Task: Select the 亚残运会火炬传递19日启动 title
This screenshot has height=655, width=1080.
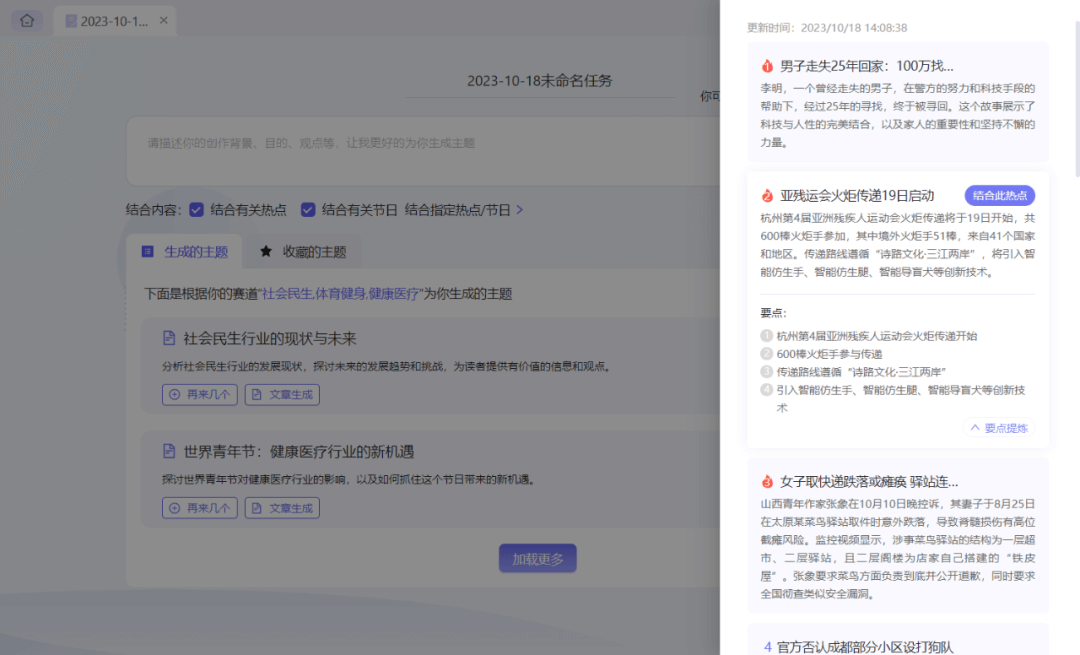Action: pos(857,196)
